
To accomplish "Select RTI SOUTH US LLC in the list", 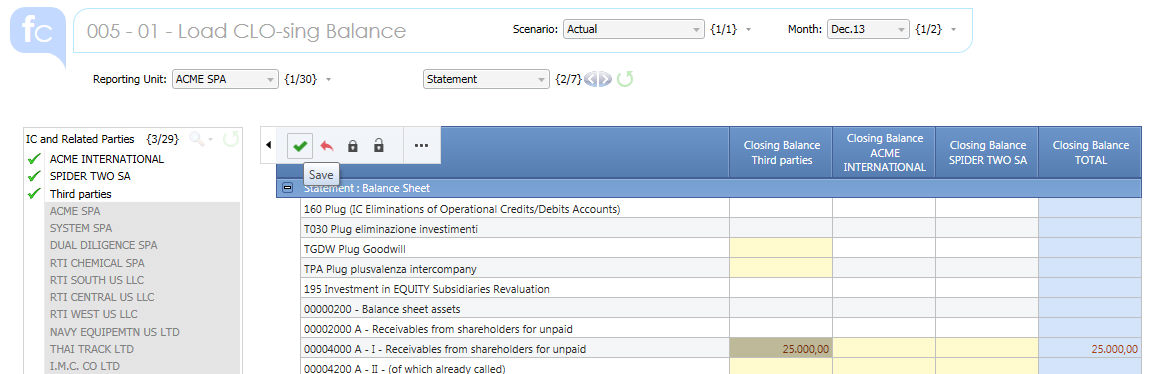I will click(x=97, y=280).
